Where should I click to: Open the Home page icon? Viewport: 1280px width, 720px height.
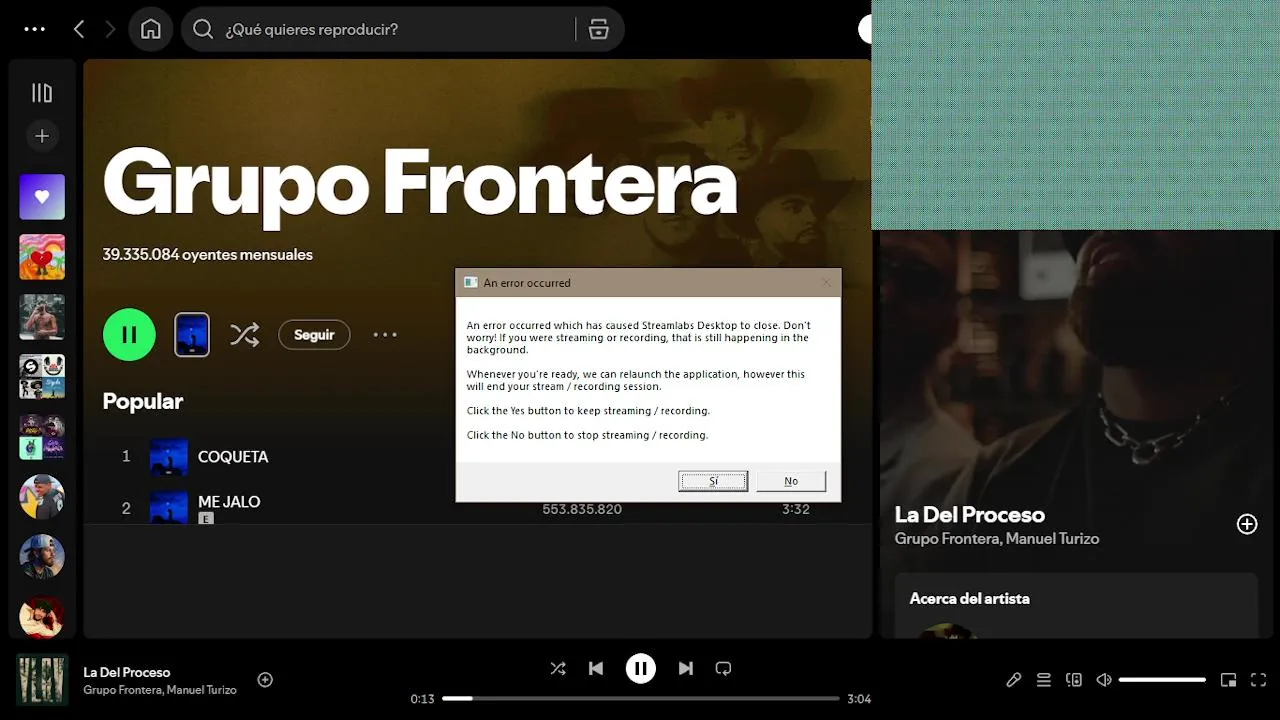click(151, 29)
